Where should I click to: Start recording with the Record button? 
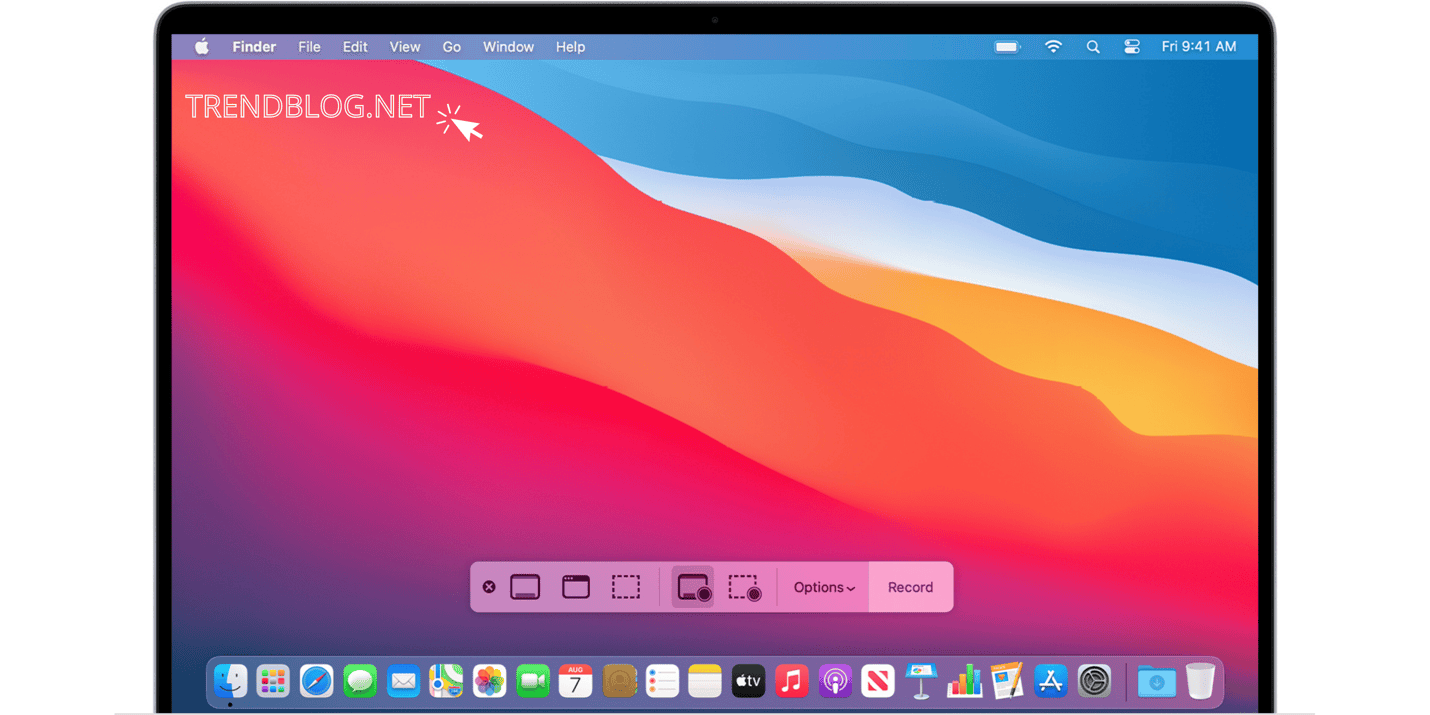(910, 587)
